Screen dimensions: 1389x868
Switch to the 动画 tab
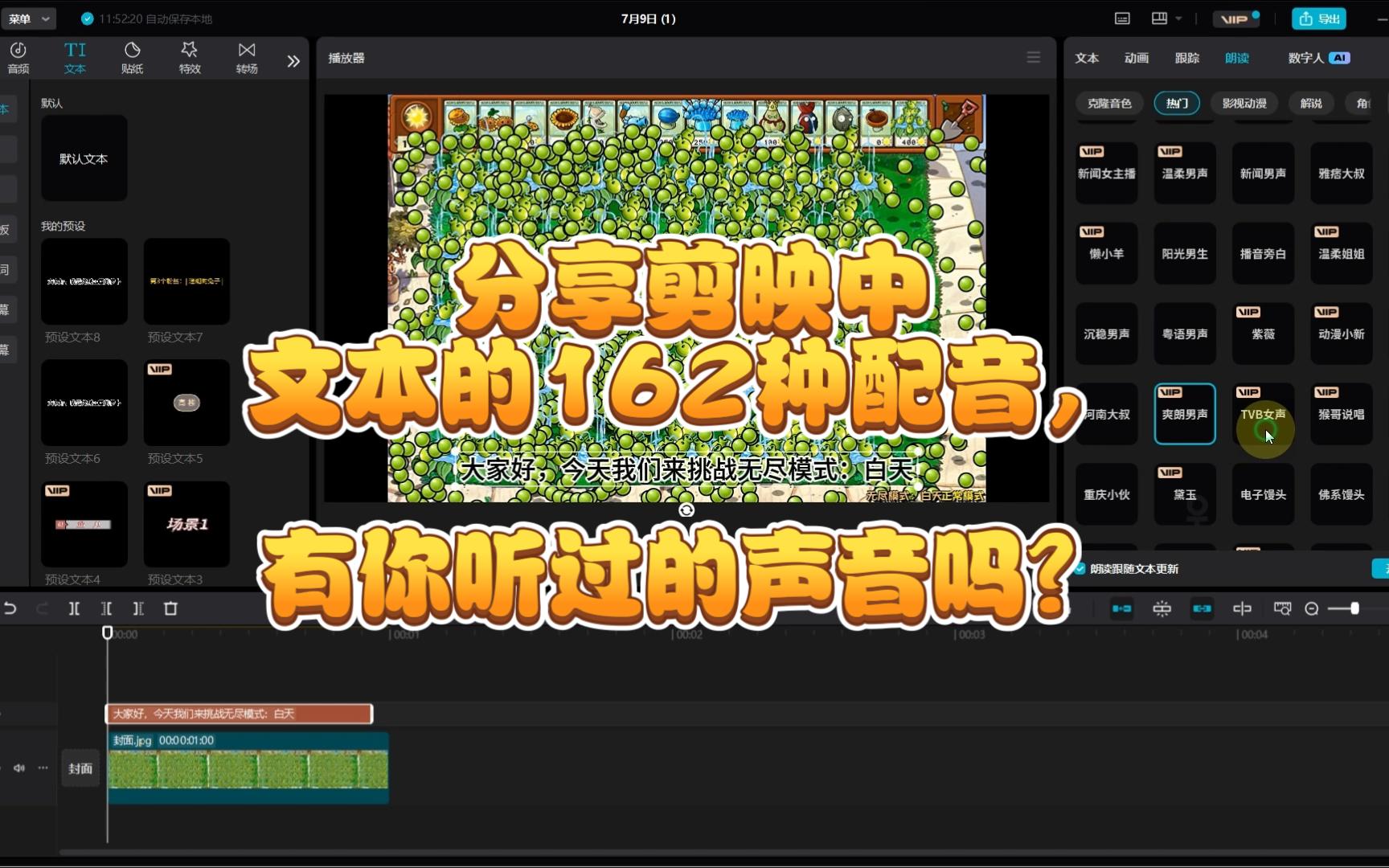[1137, 58]
